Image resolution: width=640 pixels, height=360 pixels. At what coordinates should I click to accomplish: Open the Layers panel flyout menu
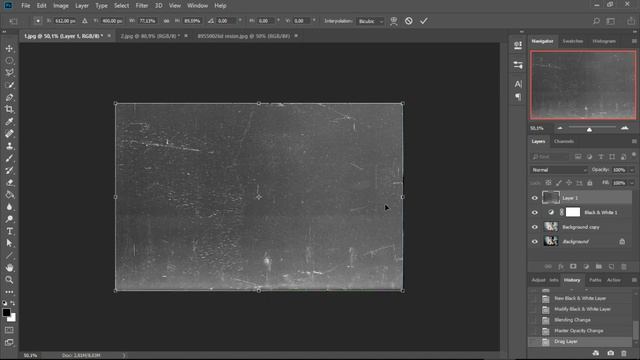click(x=634, y=141)
